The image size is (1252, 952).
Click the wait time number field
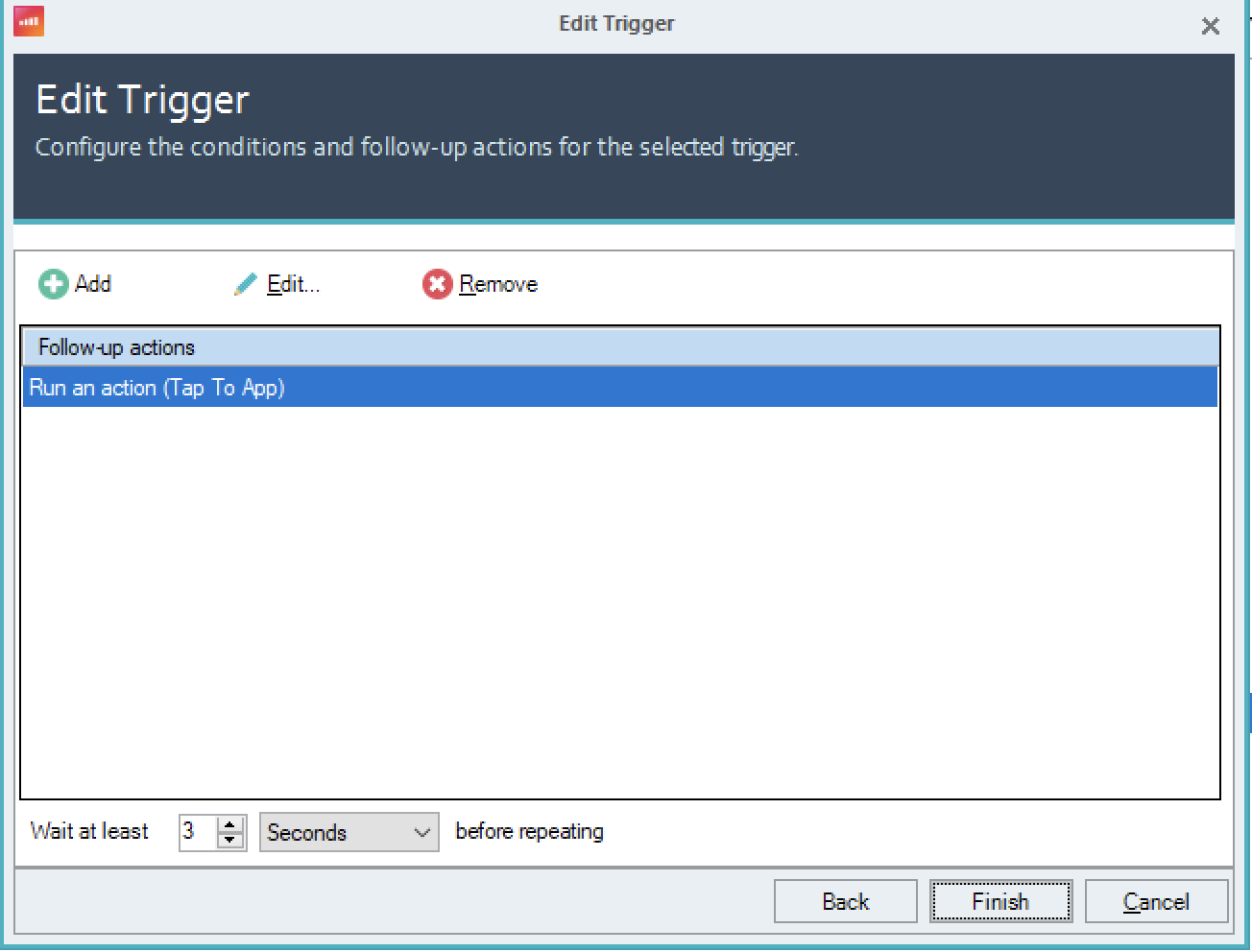click(197, 832)
